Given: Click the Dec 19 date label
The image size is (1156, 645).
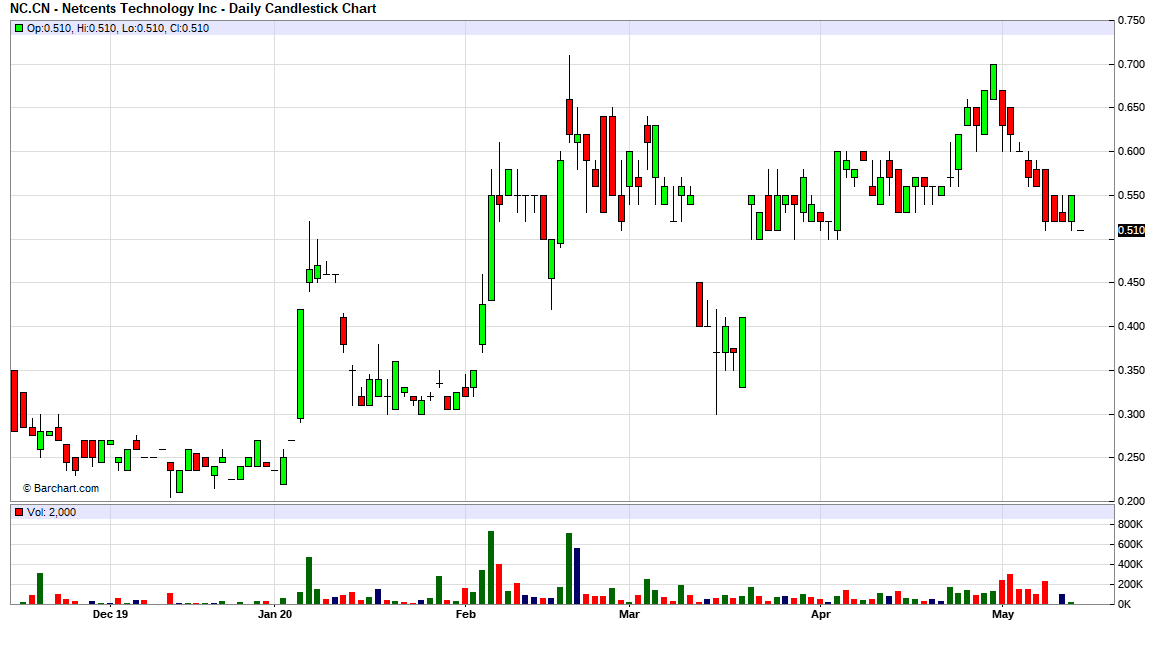Looking at the screenshot, I should 110,614.
